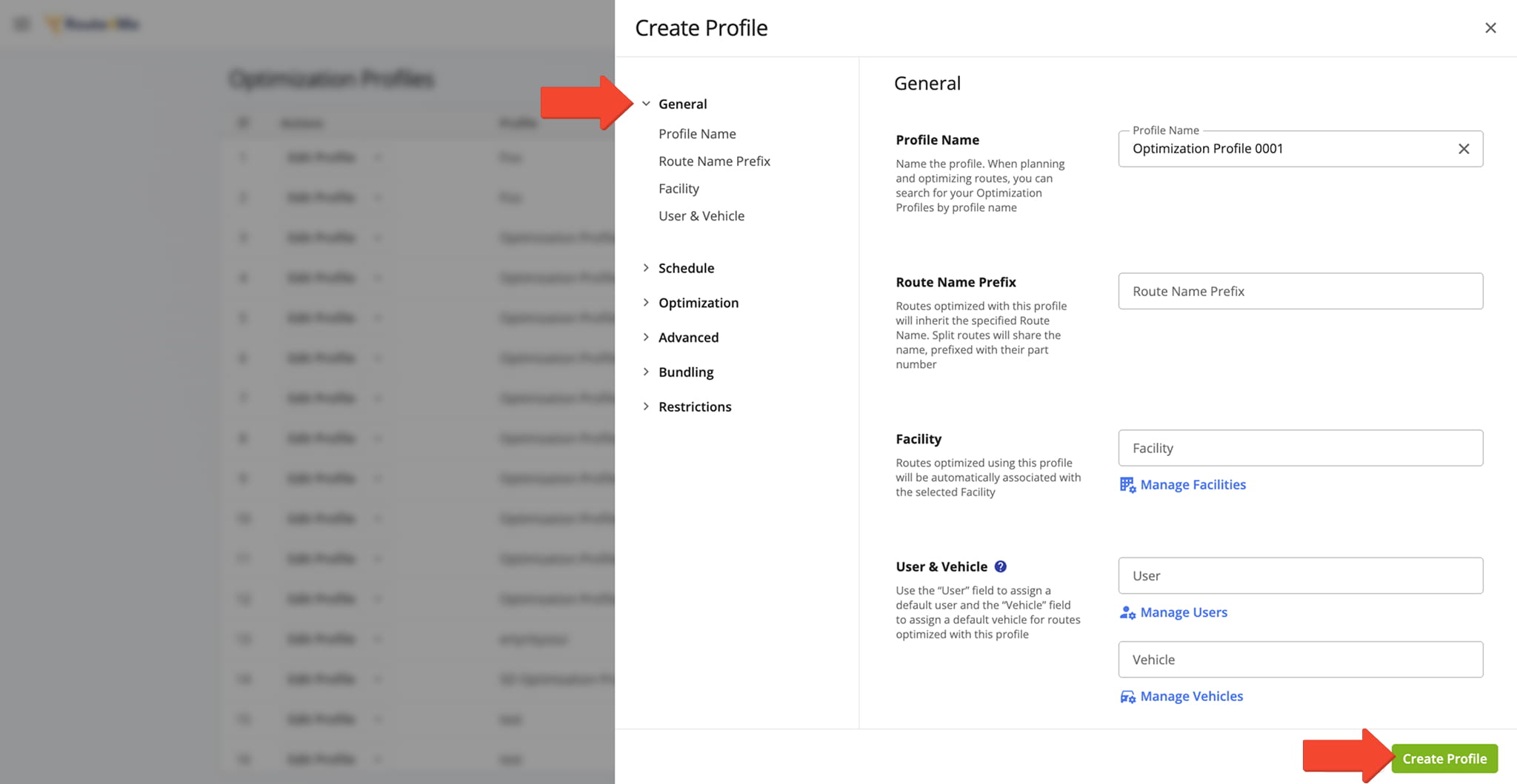The width and height of the screenshot is (1517, 784).
Task: Click the green Create Profile button
Action: 1444,759
